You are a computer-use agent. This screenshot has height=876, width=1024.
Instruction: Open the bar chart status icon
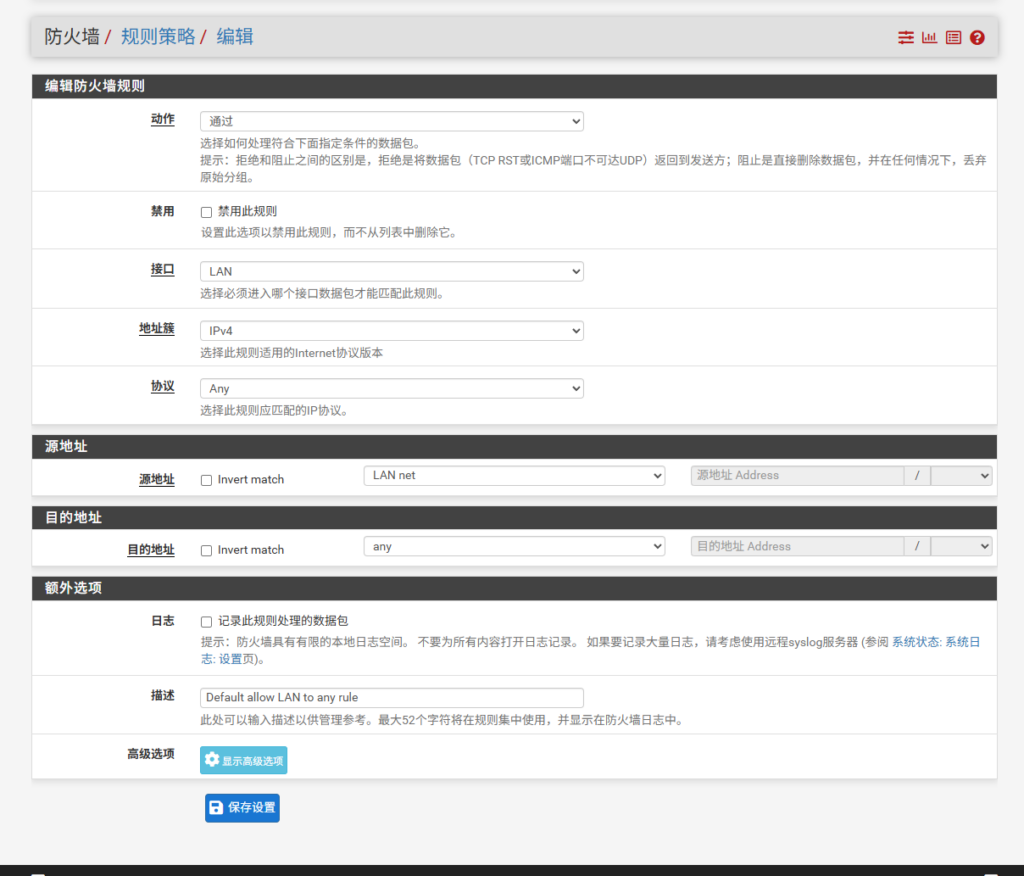point(929,37)
